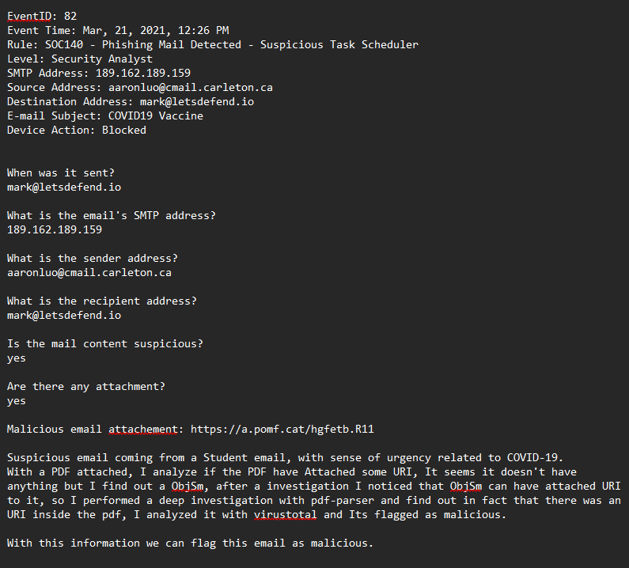The height and width of the screenshot is (568, 629).
Task: Click the first underlined 'ObjSm' word
Action: [187, 486]
